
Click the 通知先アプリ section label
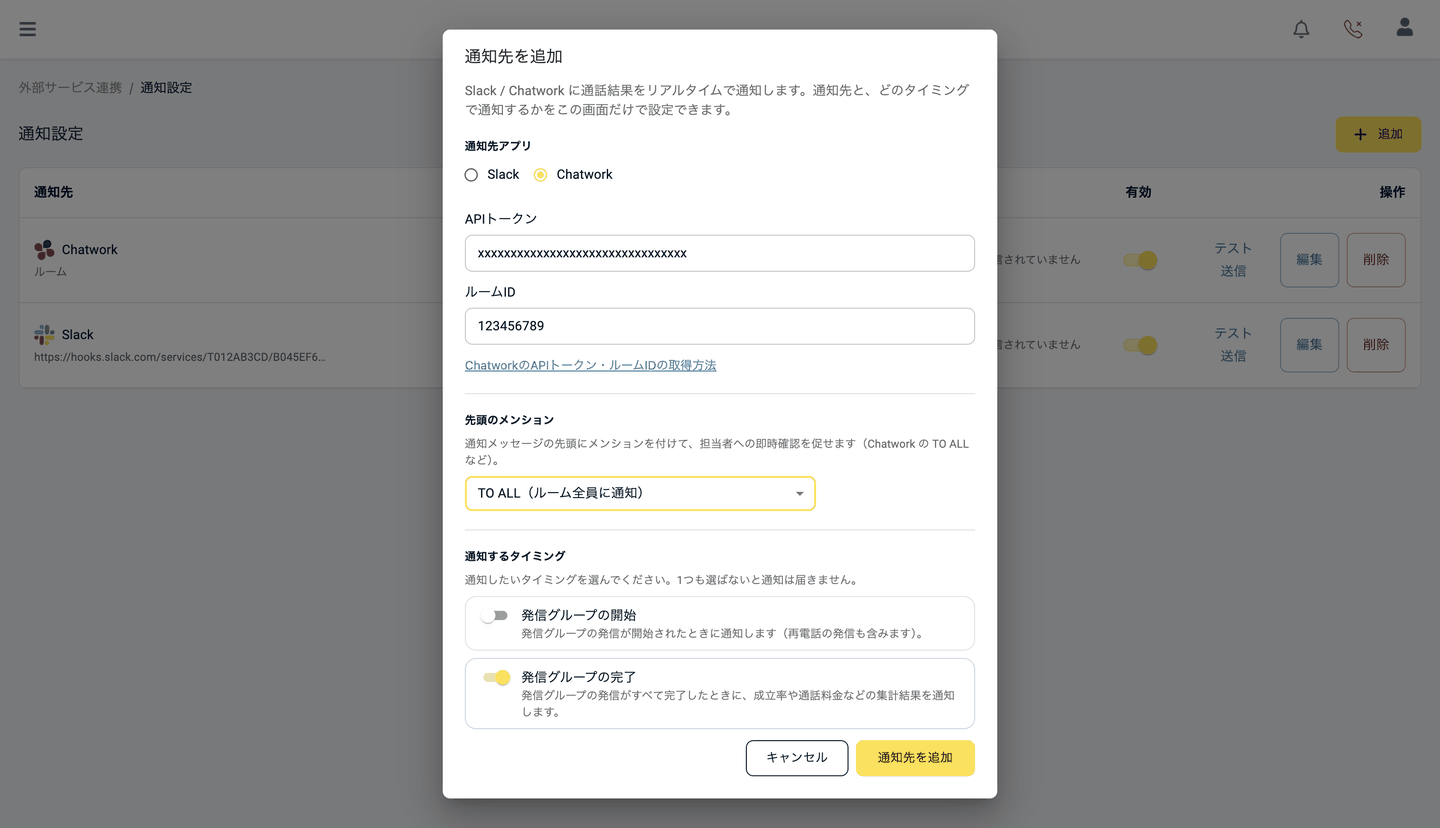coord(498,146)
